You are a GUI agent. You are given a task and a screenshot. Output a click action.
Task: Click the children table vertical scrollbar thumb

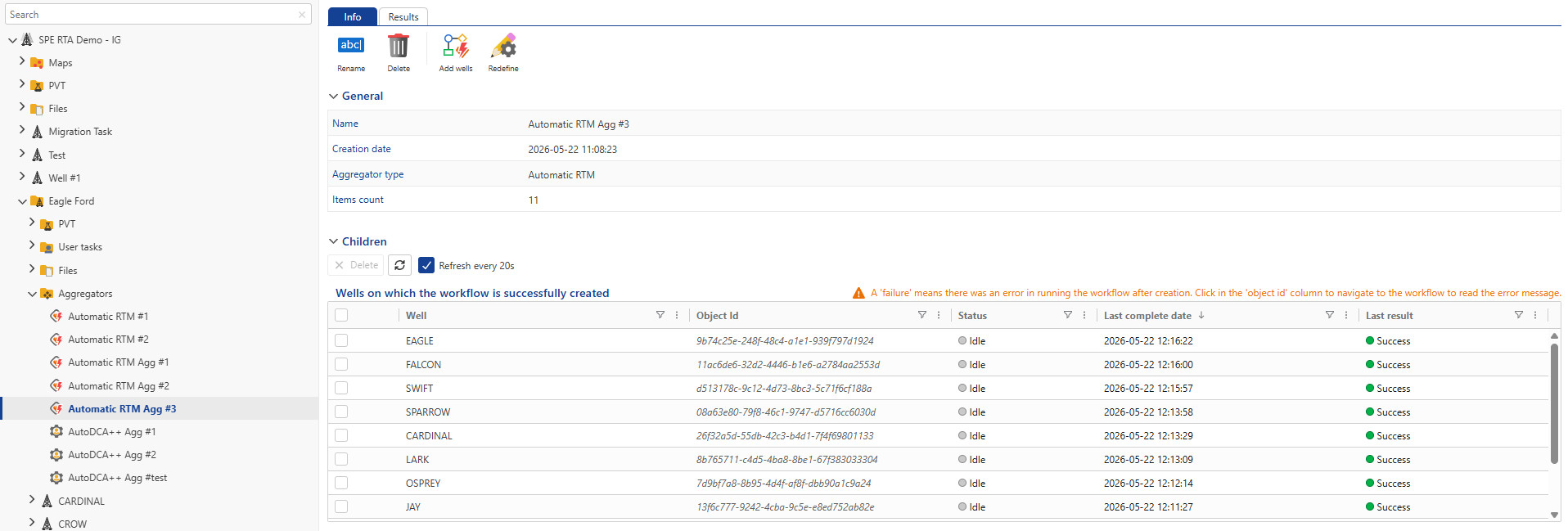[x=1554, y=403]
